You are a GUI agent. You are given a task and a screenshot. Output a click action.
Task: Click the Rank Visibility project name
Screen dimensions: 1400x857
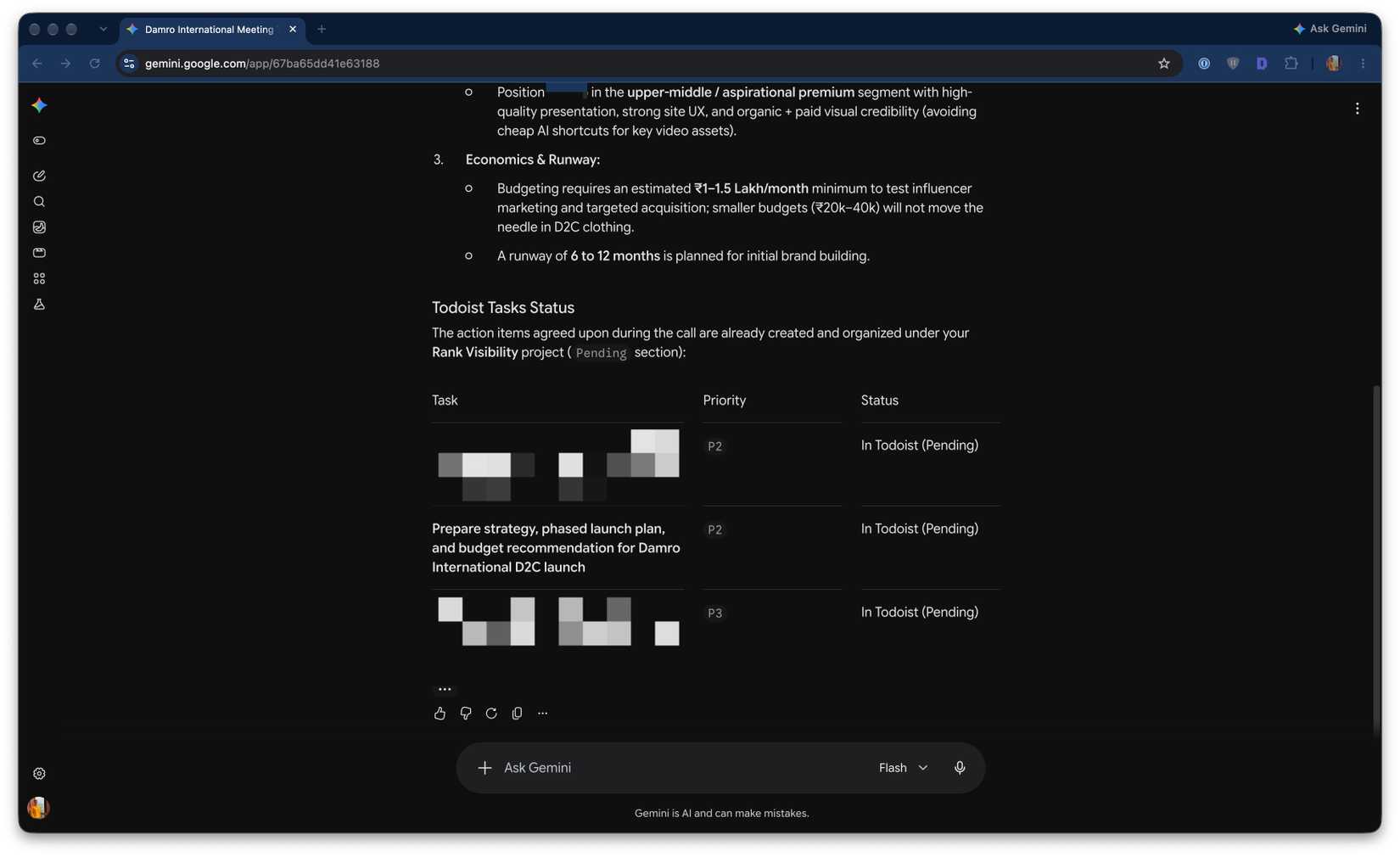474,352
